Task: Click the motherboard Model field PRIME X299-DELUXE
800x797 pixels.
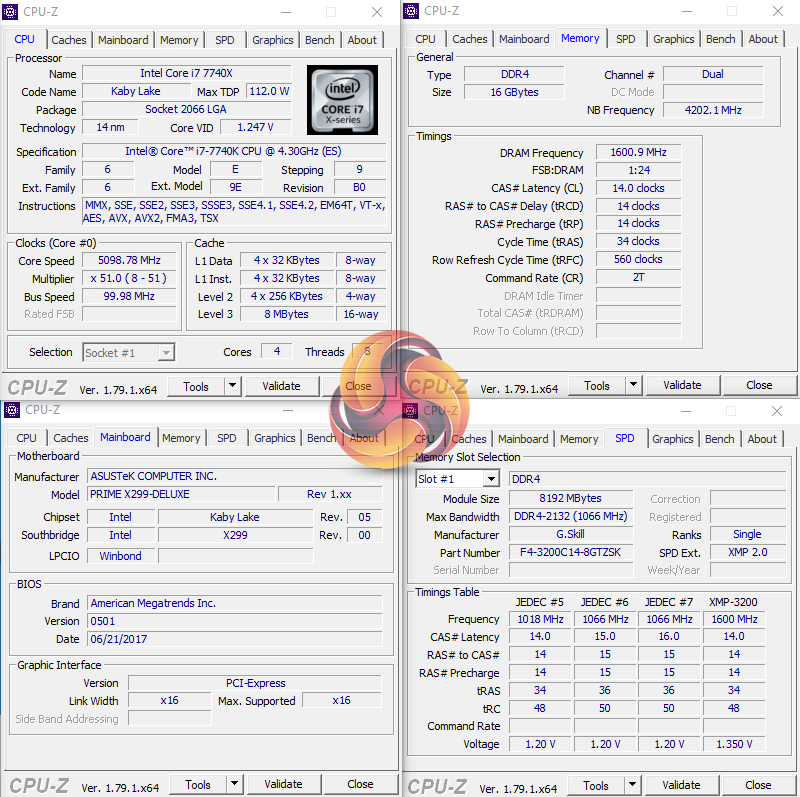Action: pos(181,494)
